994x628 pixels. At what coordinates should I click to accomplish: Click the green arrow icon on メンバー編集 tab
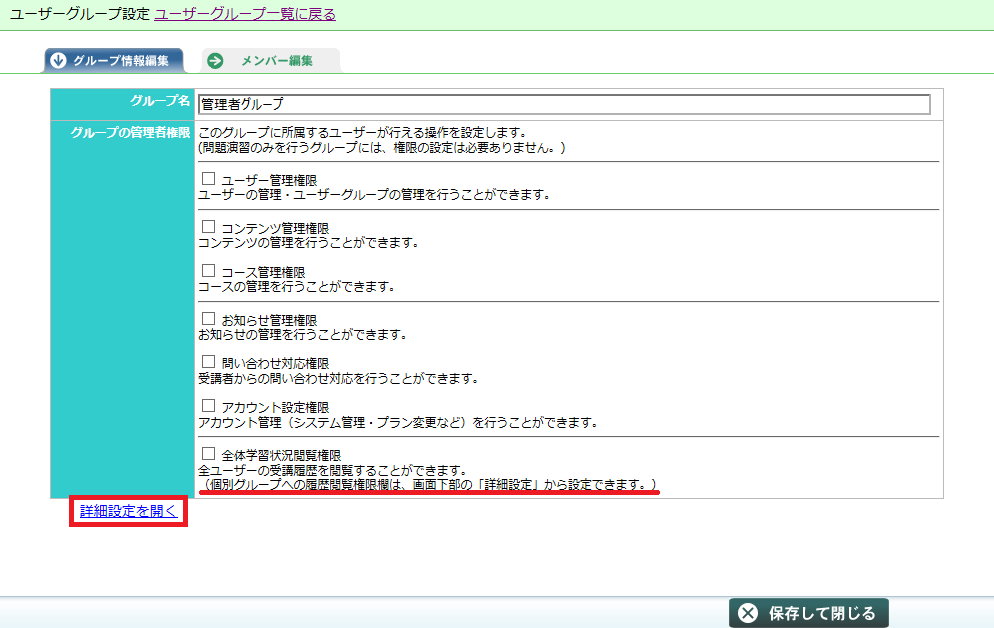[x=216, y=61]
